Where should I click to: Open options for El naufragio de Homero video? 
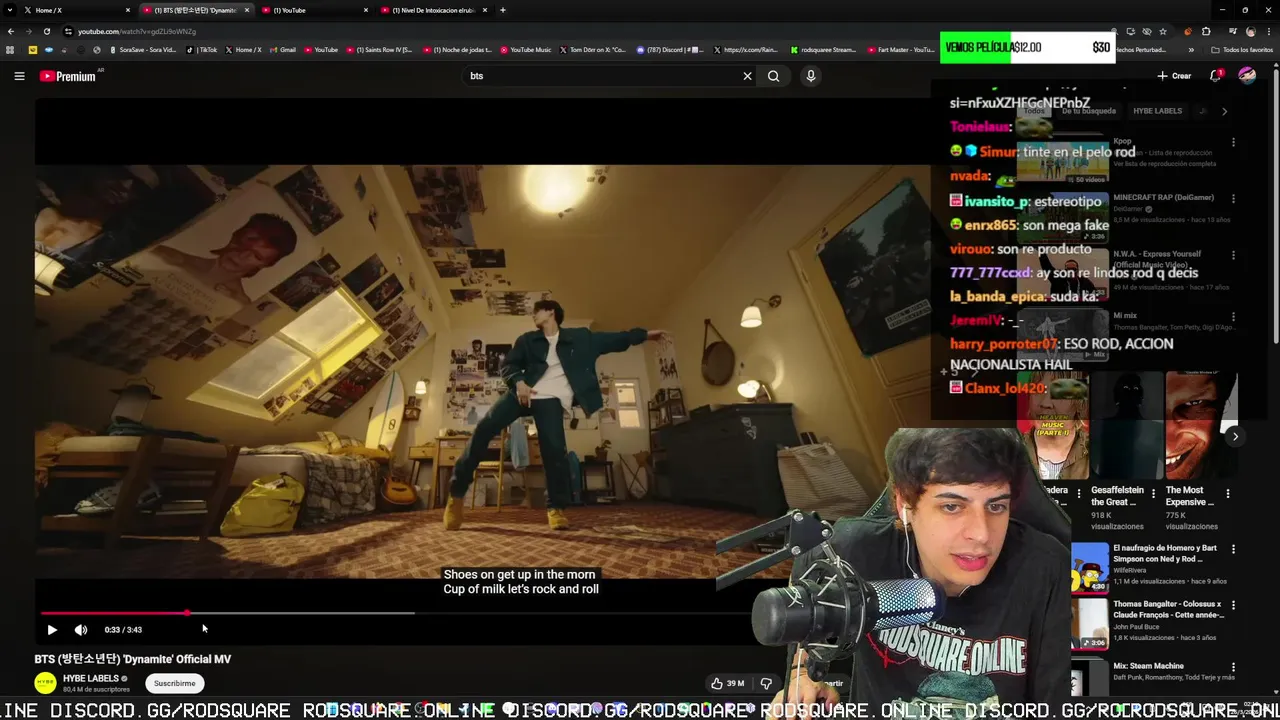(1233, 549)
